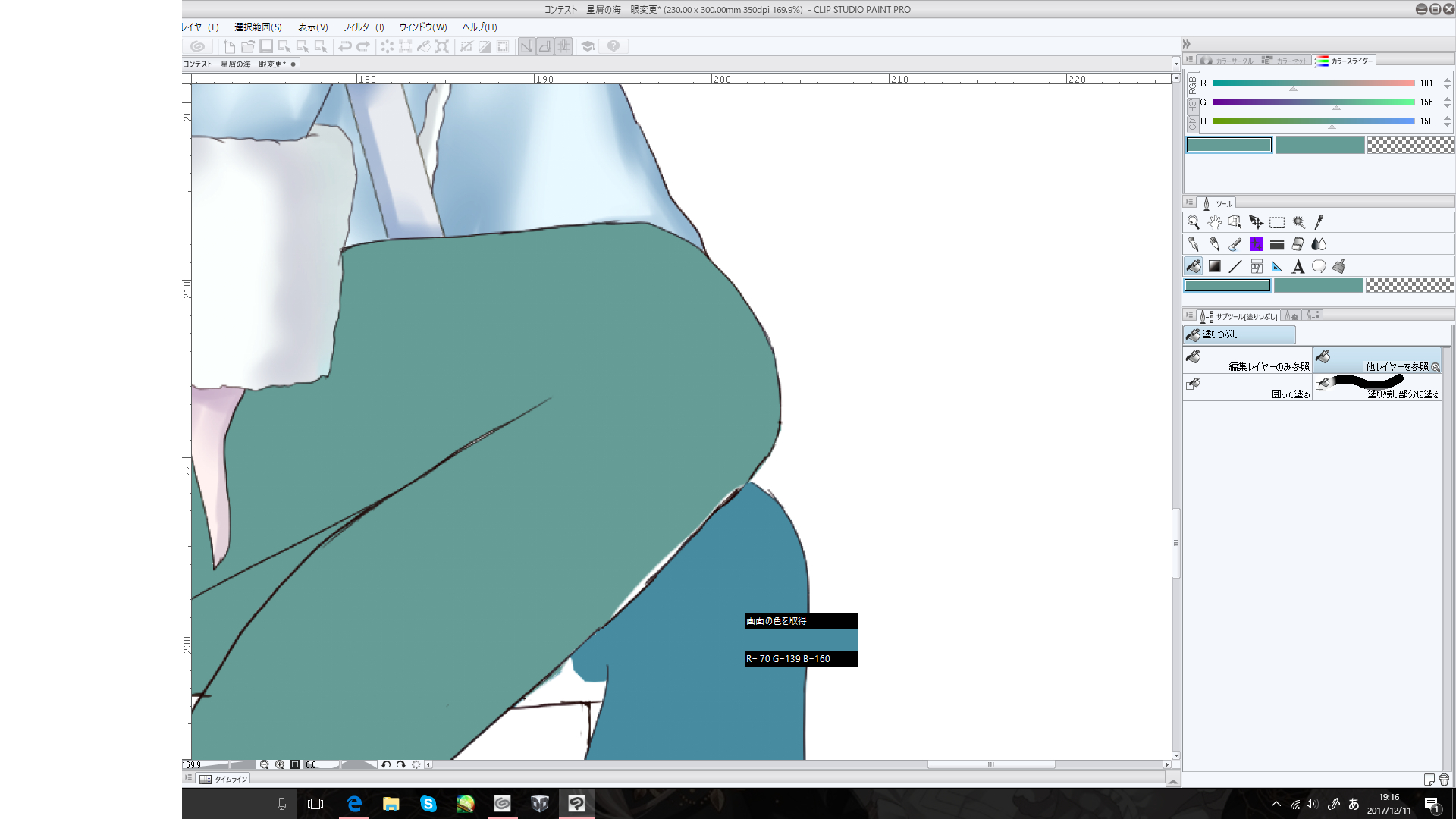This screenshot has height=819, width=1456.
Task: Select the Pencil tool
Action: 1215,244
